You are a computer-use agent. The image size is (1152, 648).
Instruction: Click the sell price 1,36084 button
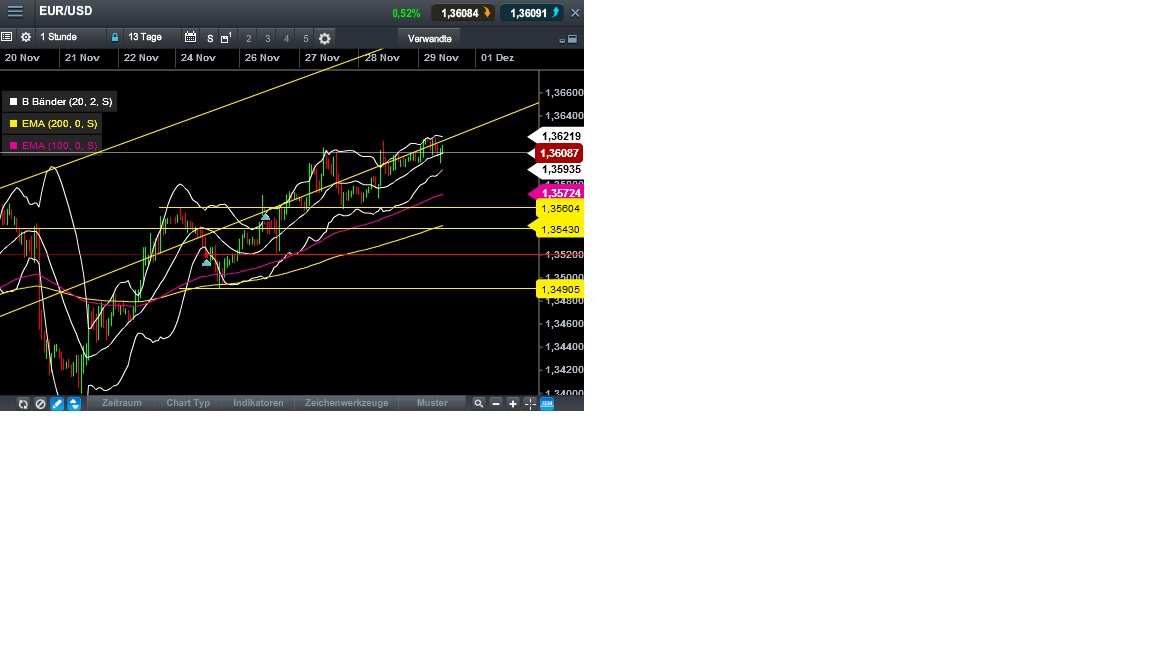pos(461,12)
